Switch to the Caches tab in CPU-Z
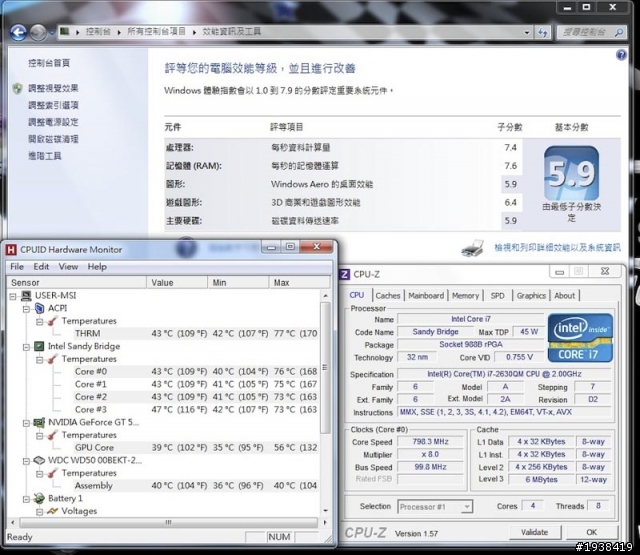The width and height of the screenshot is (640, 555). coord(388,295)
